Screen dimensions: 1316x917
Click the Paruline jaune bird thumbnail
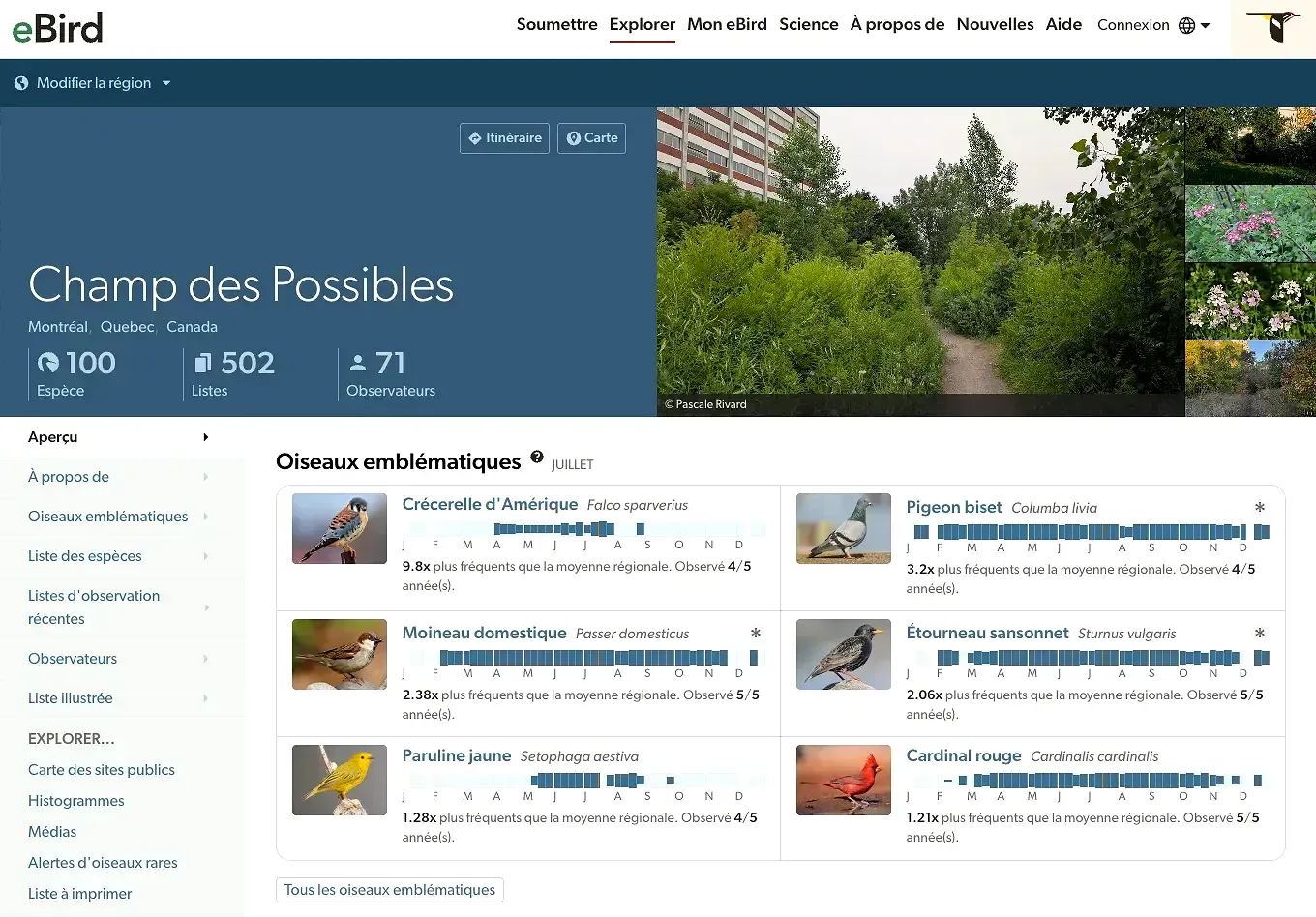340,780
